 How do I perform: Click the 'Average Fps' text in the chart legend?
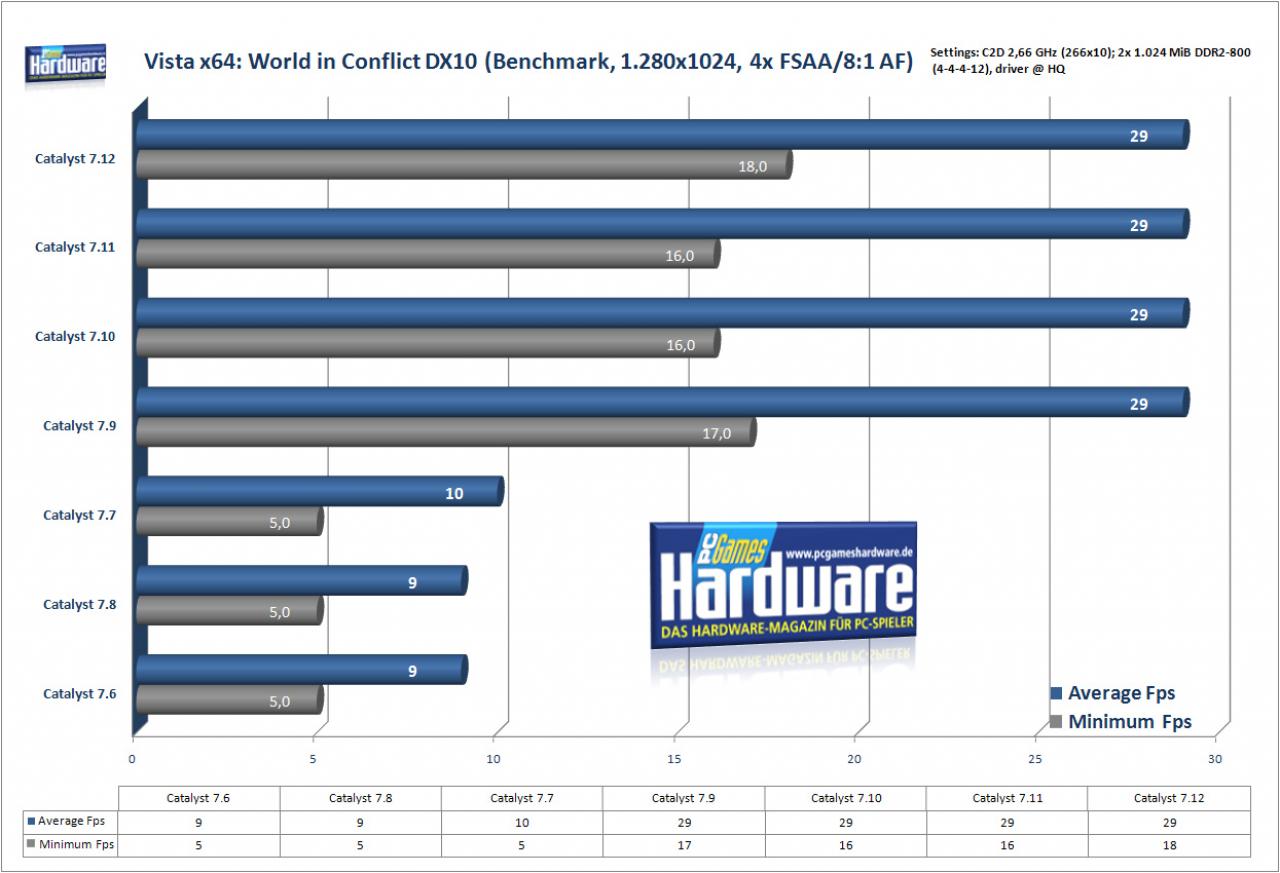[x=1121, y=693]
